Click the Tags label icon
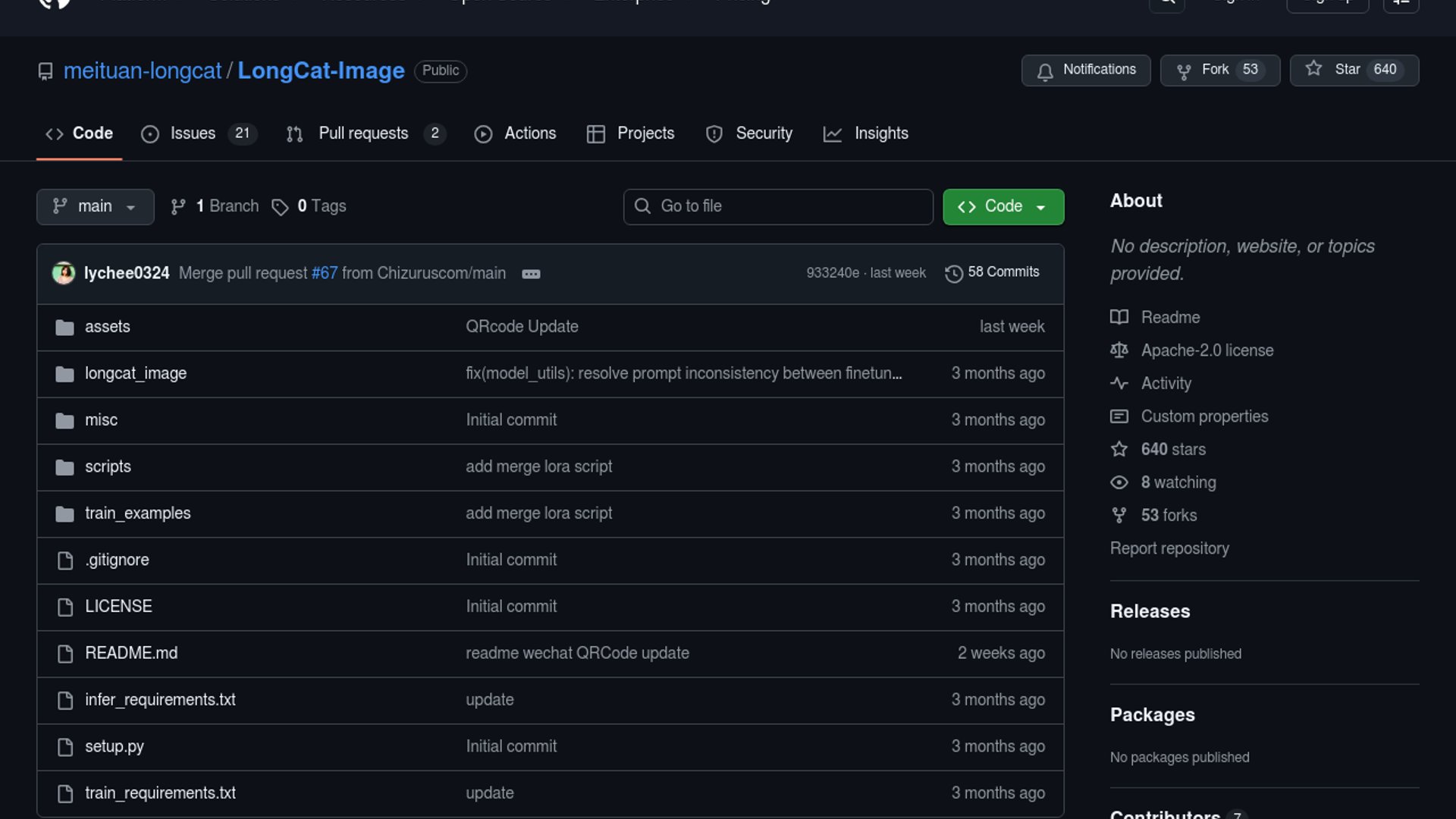Image resolution: width=1456 pixels, height=819 pixels. tap(280, 207)
